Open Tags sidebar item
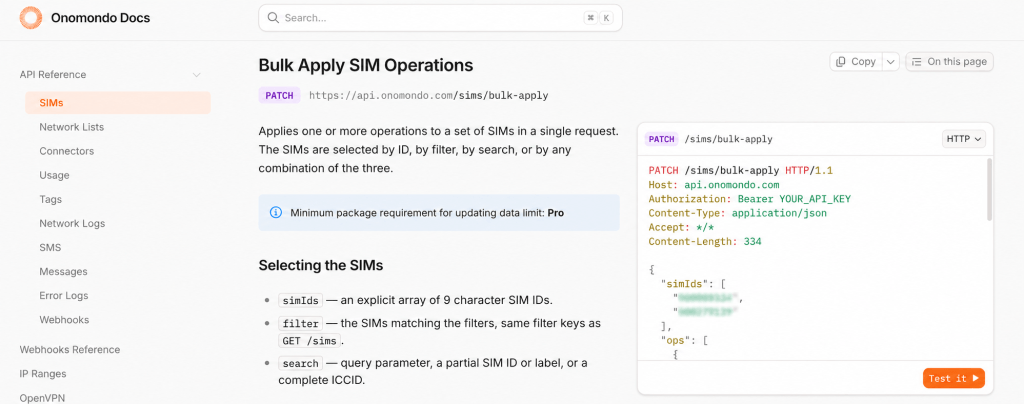The height and width of the screenshot is (404, 1024). click(50, 199)
